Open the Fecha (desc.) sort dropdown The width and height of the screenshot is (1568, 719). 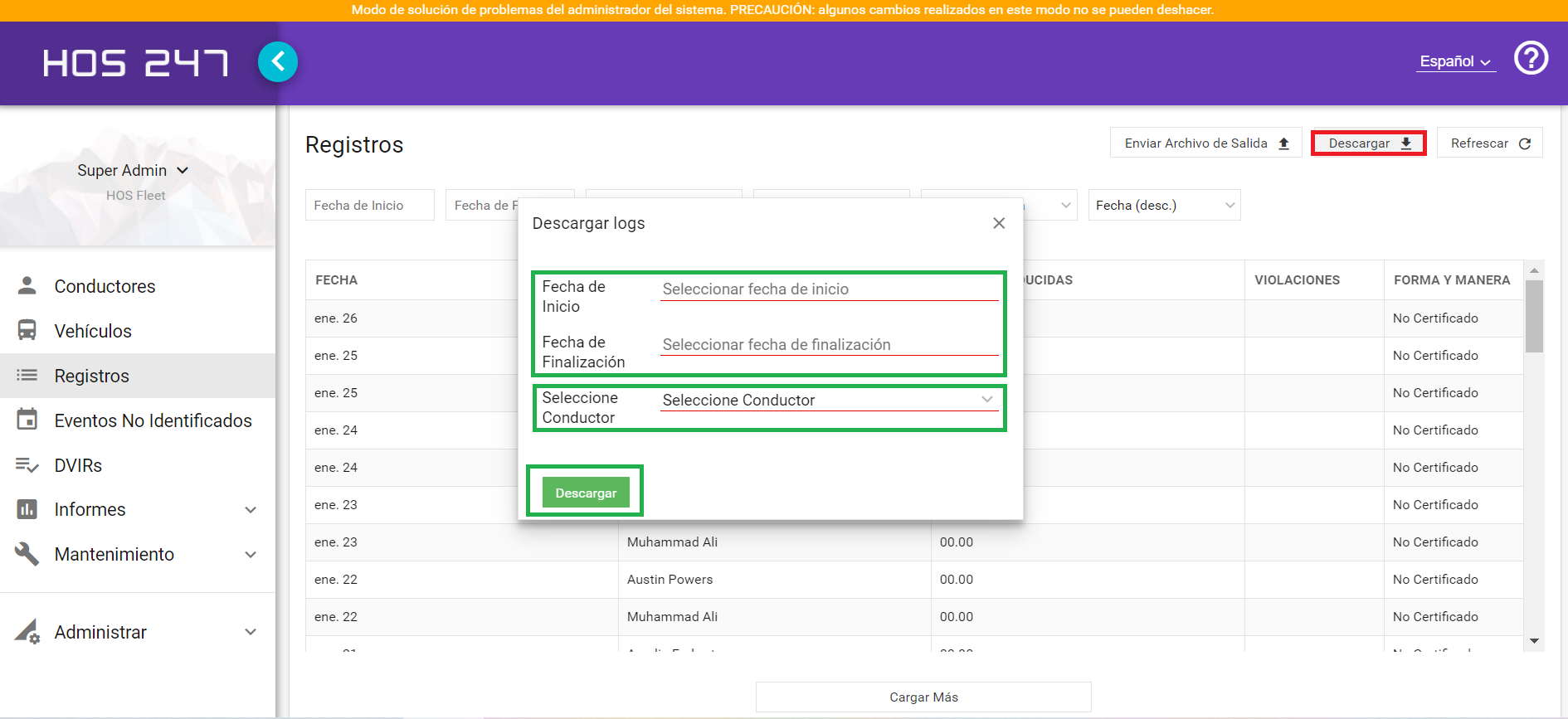(1164, 205)
